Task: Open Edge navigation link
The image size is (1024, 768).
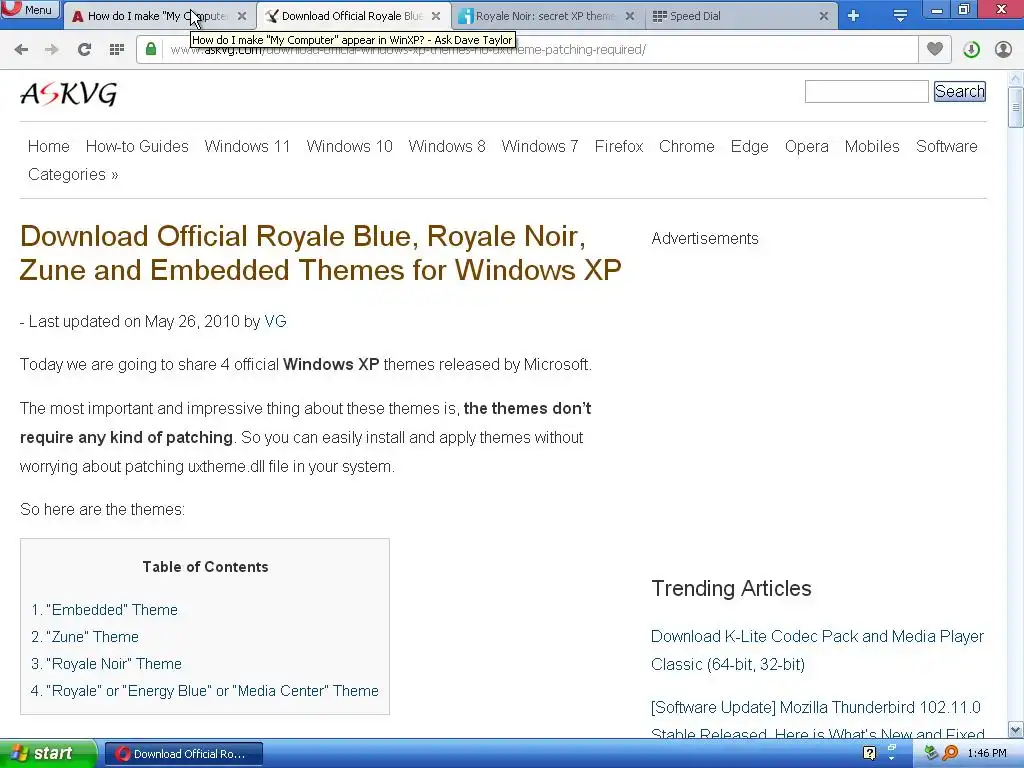Action: coord(749,146)
